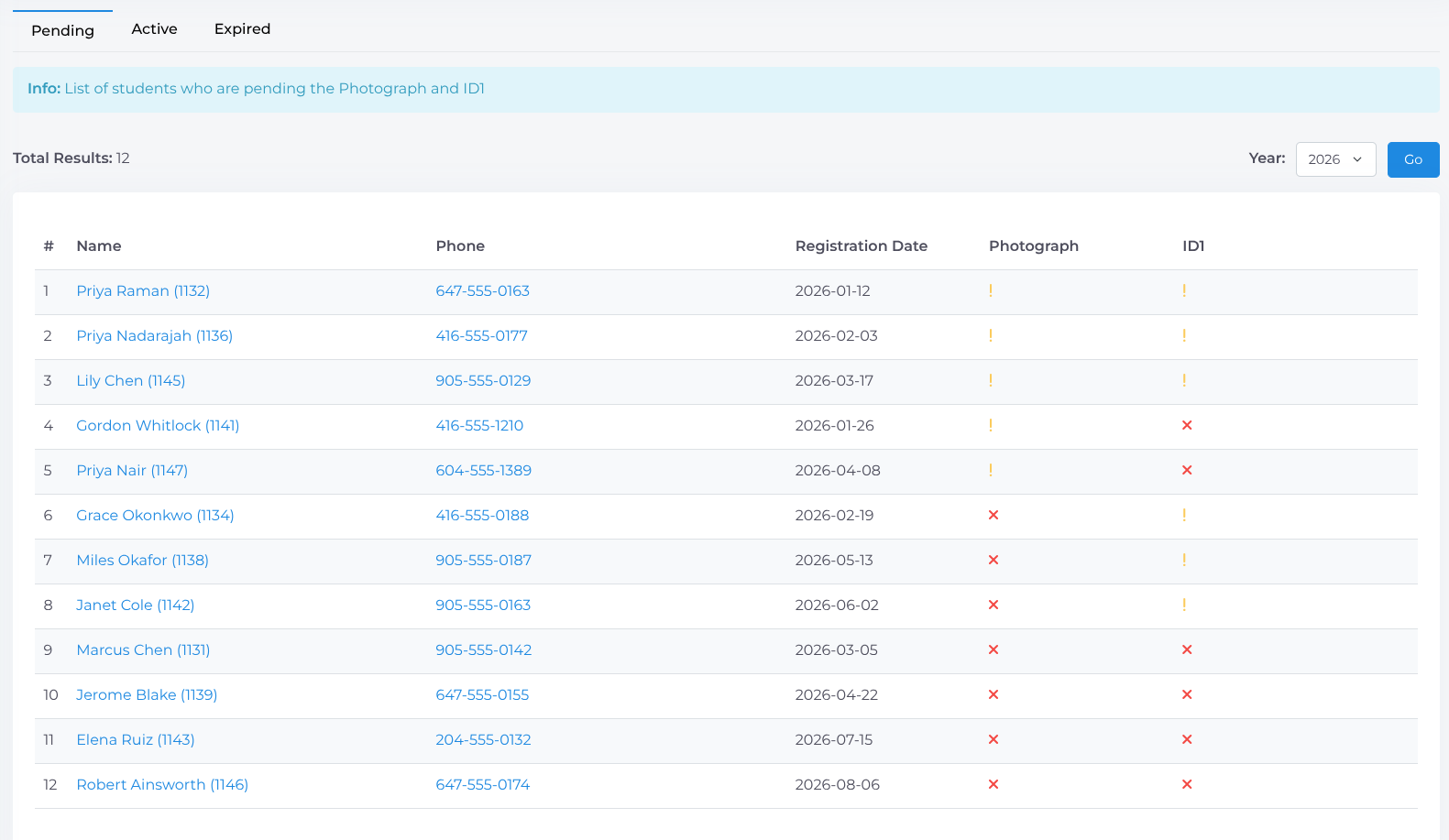This screenshot has width=1449, height=840.
Task: Click ID1 red cross for Robert Ainsworth
Action: coord(1187,784)
